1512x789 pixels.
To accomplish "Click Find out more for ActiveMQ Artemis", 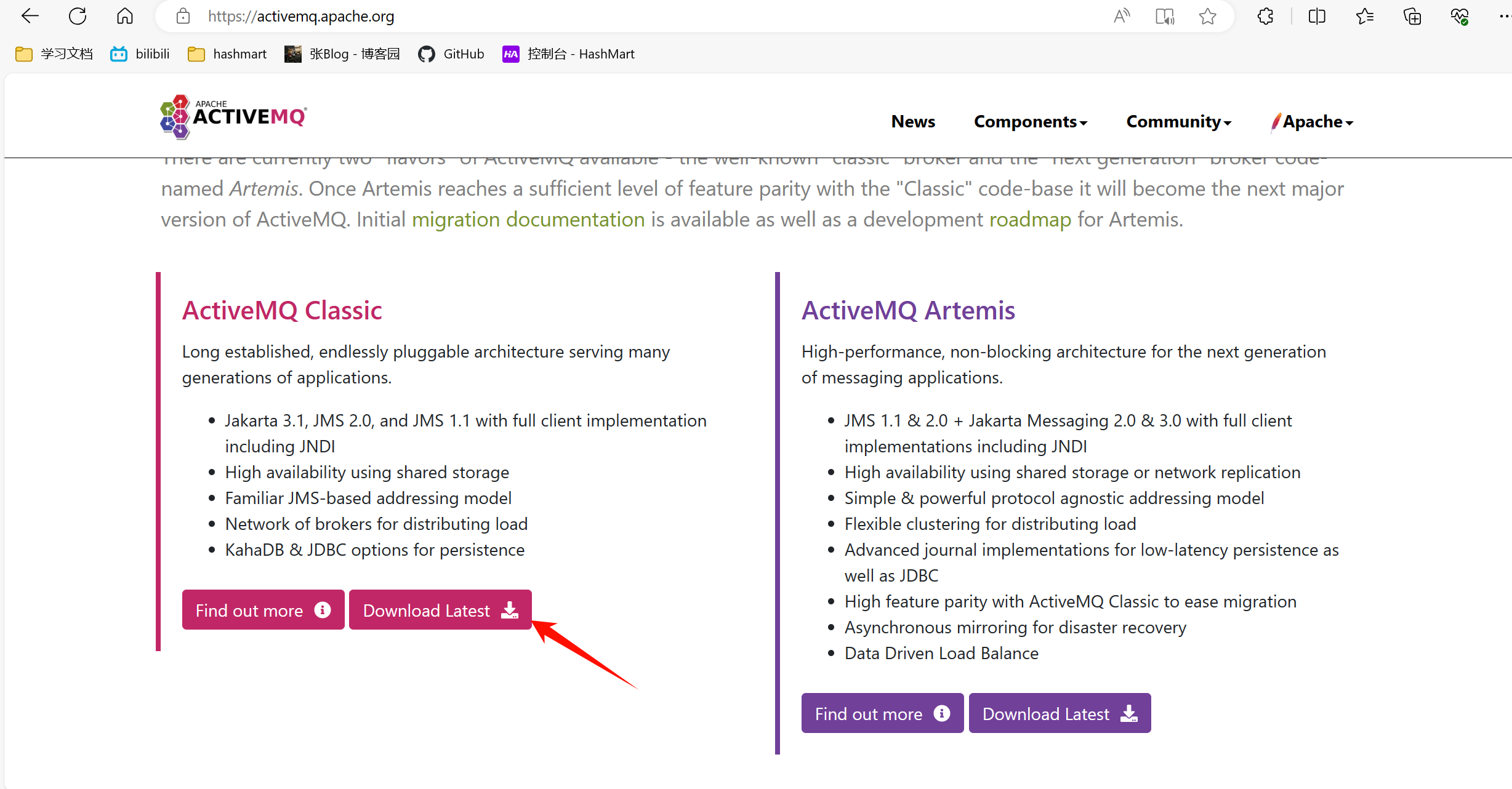I will coord(882,713).
